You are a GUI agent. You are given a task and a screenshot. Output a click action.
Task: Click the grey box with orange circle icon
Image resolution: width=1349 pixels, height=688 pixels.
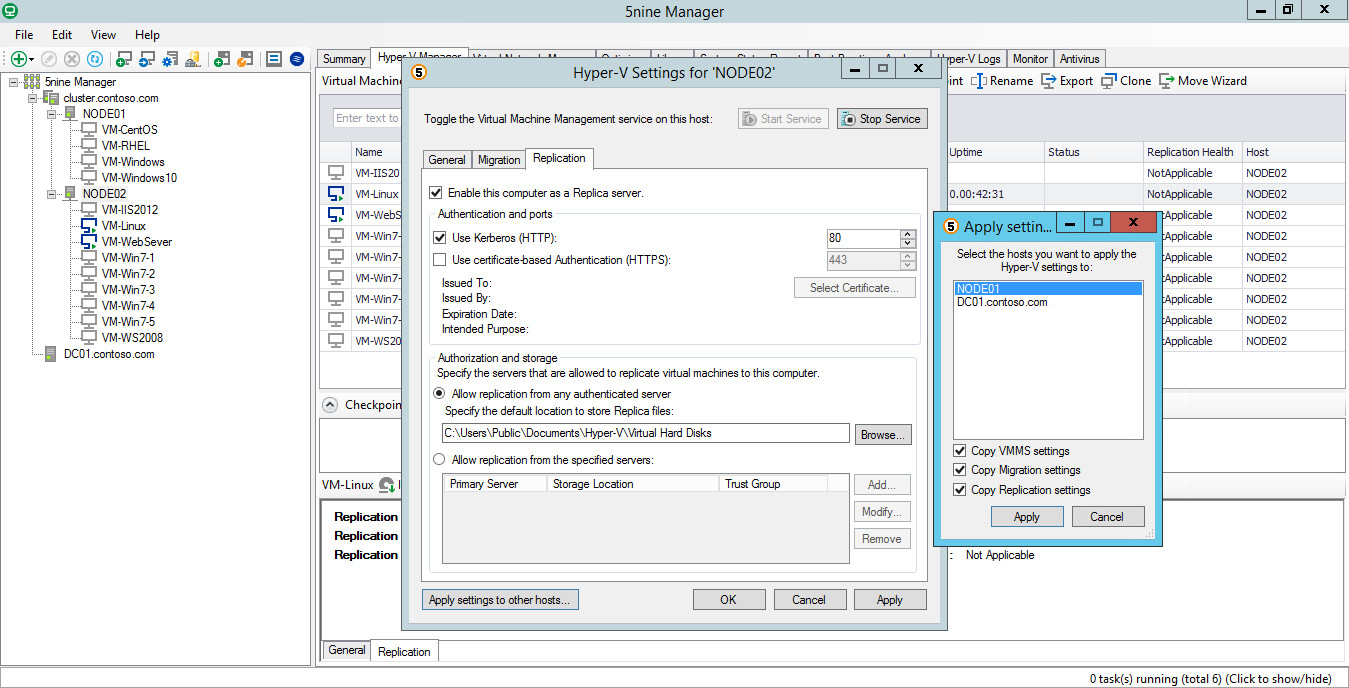tap(245, 60)
